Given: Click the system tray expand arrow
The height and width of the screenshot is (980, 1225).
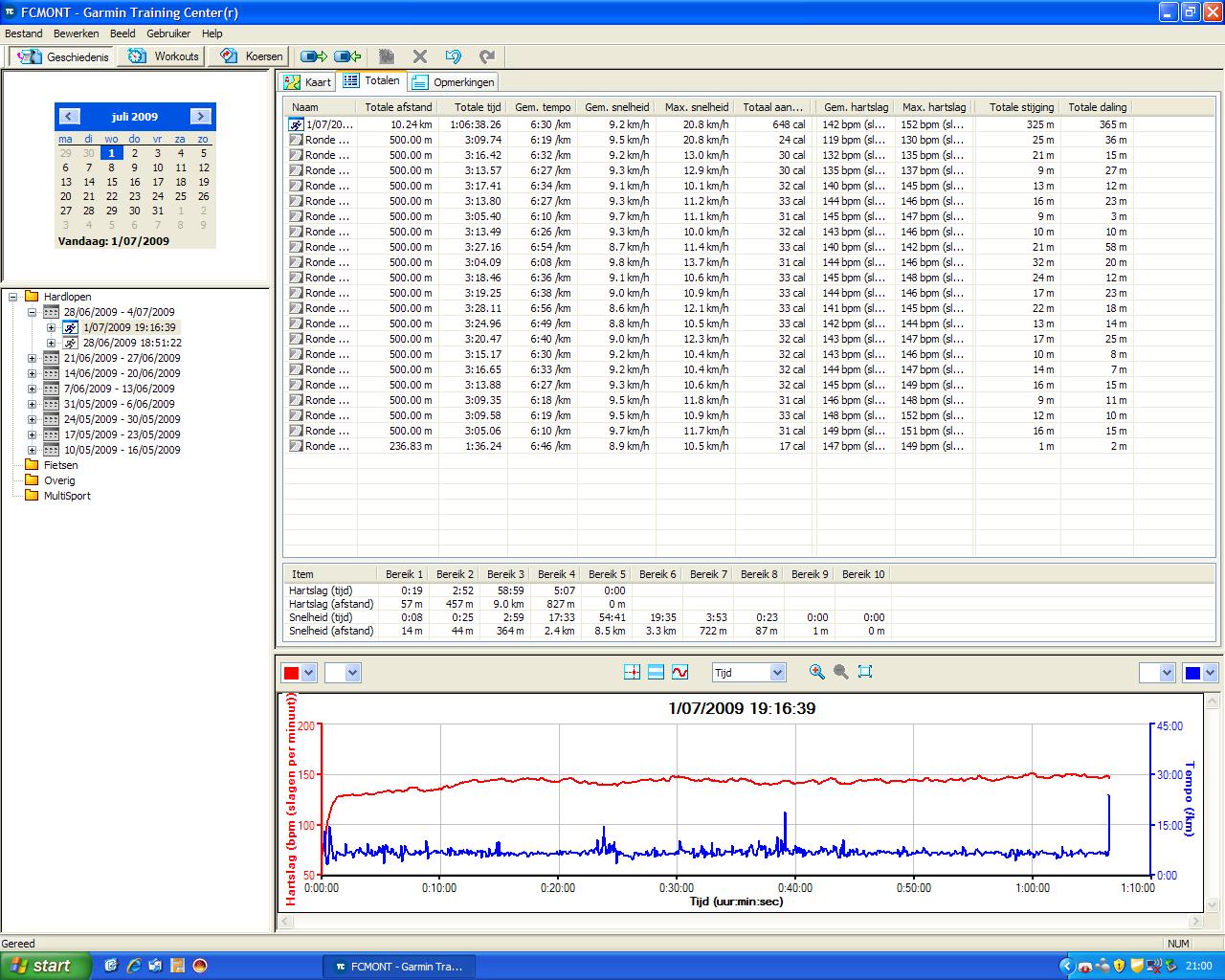Looking at the screenshot, I should click(x=1069, y=966).
